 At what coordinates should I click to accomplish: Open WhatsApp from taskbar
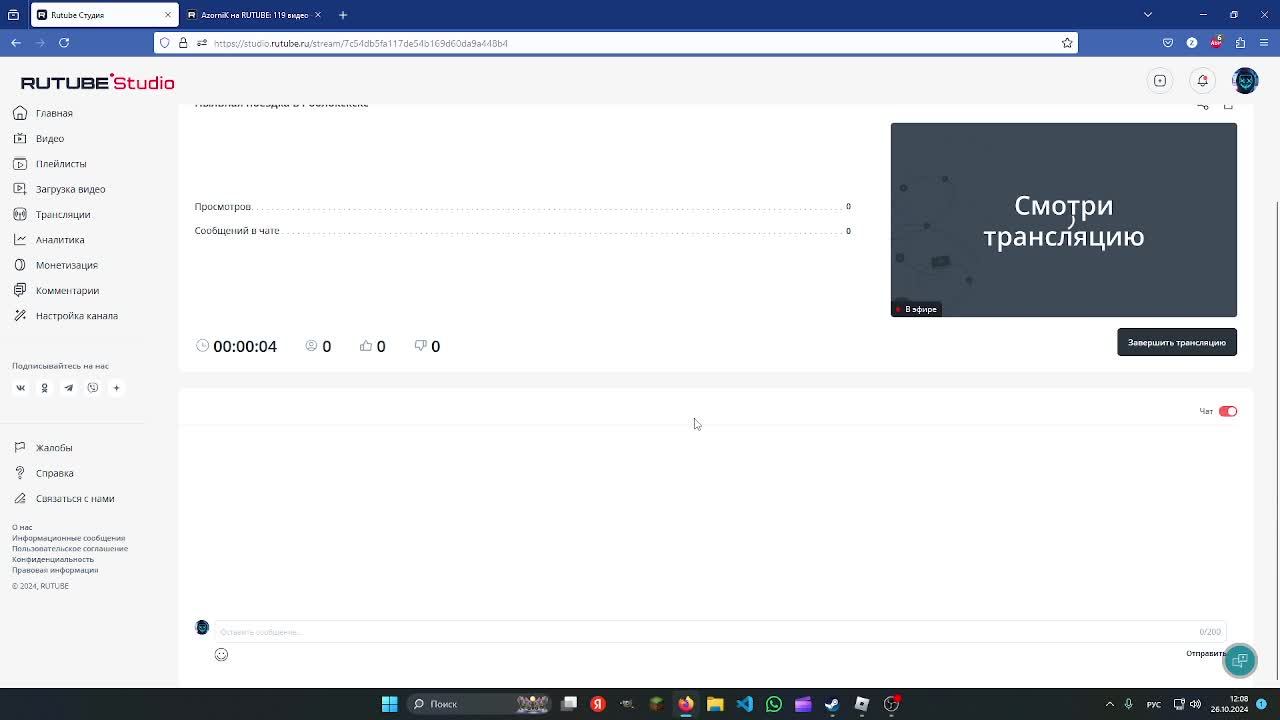click(x=774, y=704)
